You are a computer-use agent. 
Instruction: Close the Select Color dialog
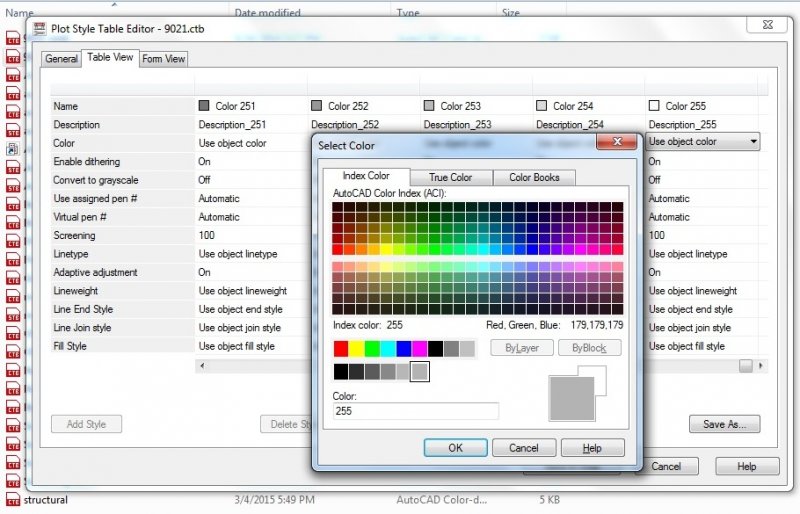coord(617,141)
